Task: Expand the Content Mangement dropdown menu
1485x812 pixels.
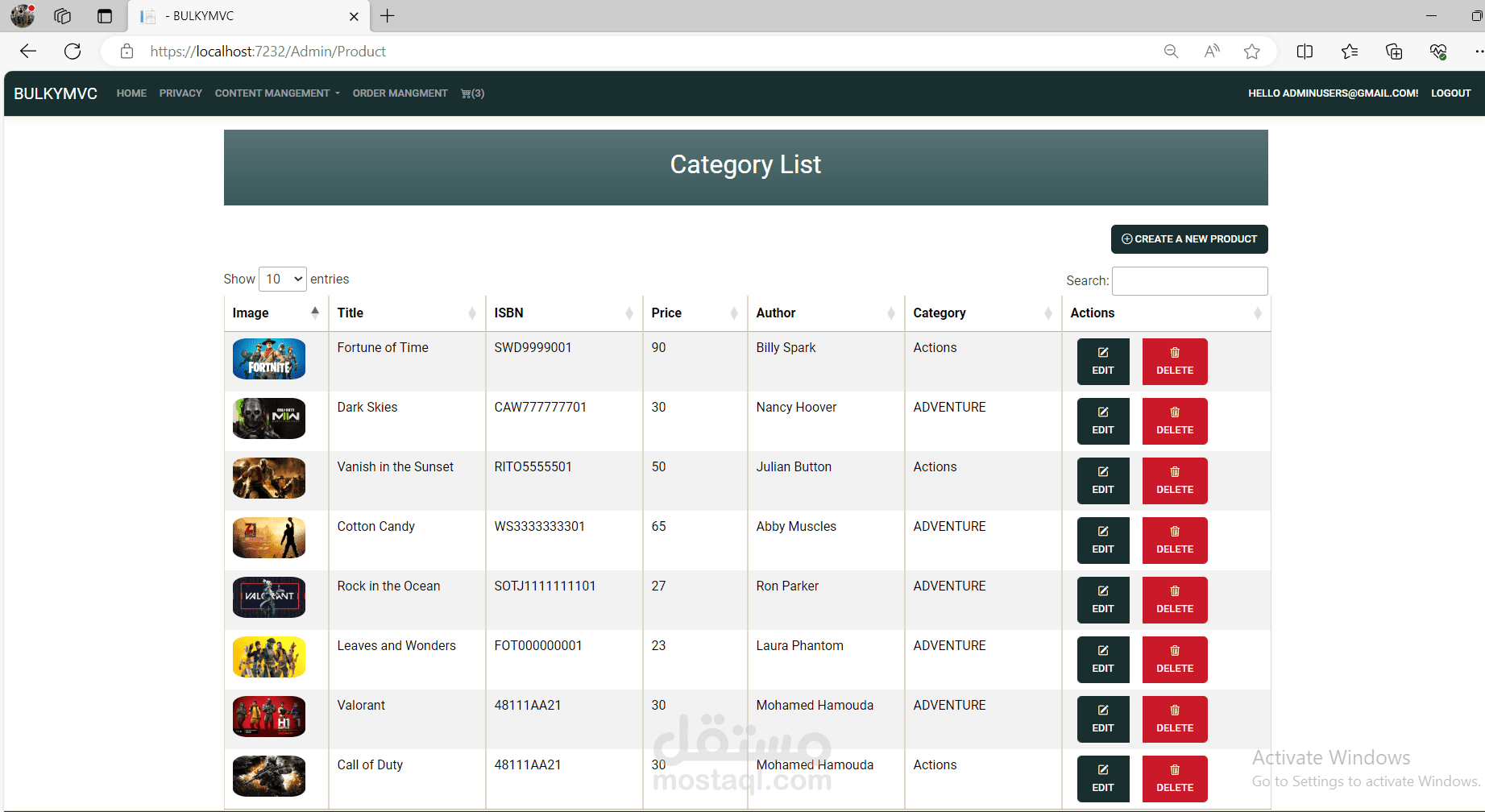Action: (276, 93)
